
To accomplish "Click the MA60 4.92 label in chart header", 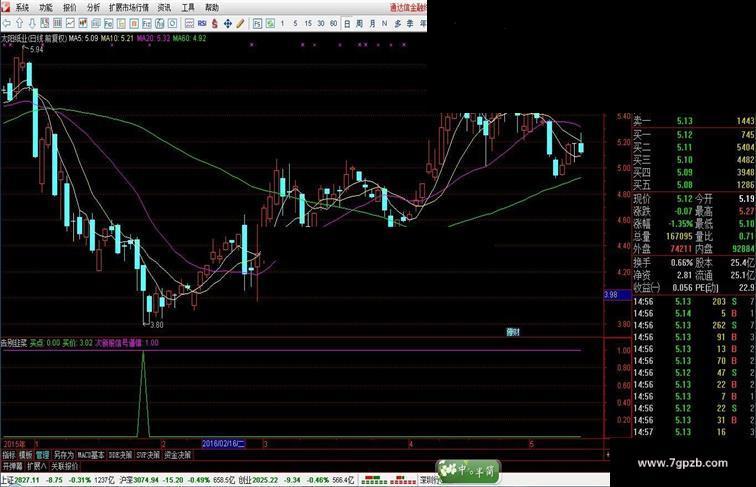I will point(189,38).
